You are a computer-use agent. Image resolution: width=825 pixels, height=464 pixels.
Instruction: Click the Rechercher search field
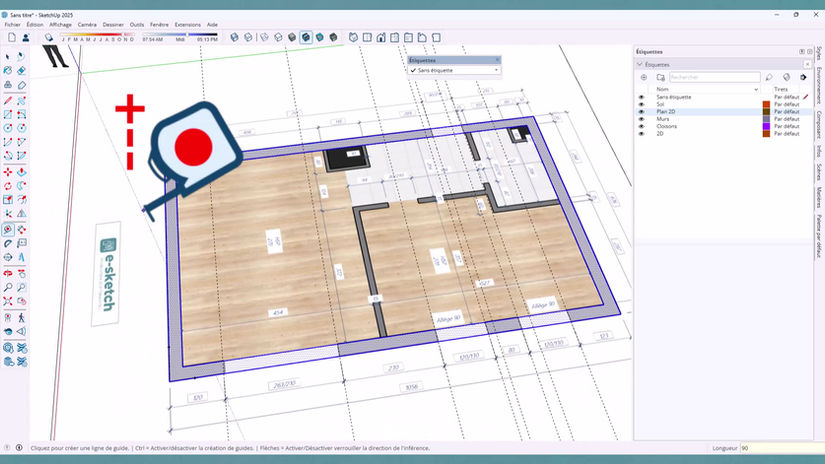tap(715, 77)
